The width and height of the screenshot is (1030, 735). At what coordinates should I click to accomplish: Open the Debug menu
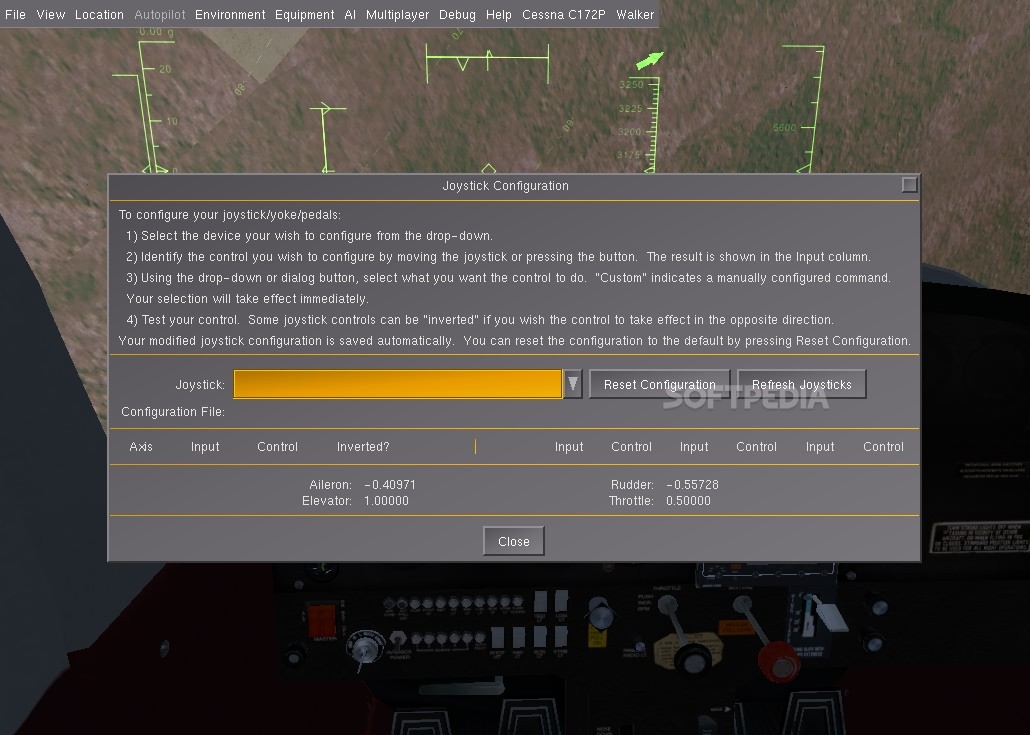(x=457, y=14)
